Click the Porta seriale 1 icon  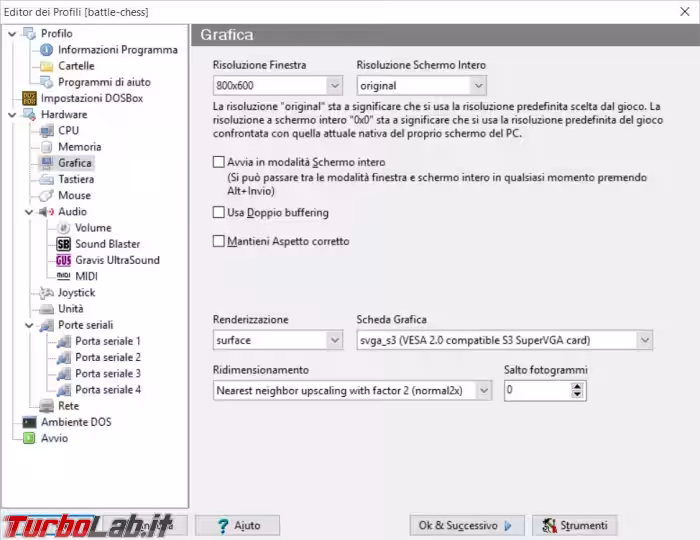63,341
